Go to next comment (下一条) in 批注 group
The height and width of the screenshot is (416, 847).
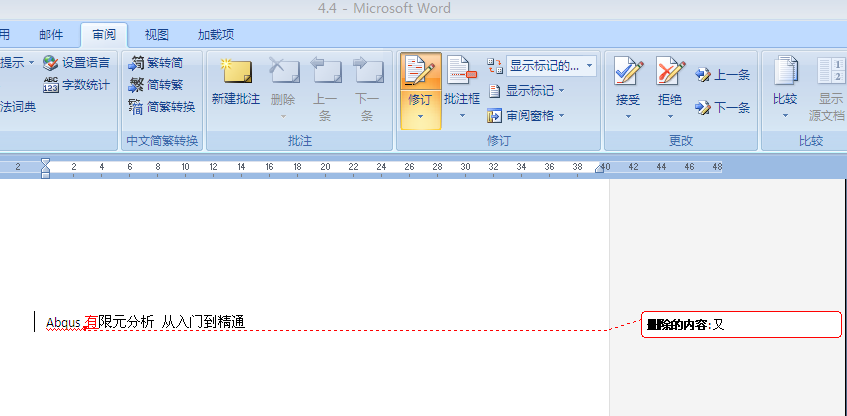[x=368, y=90]
